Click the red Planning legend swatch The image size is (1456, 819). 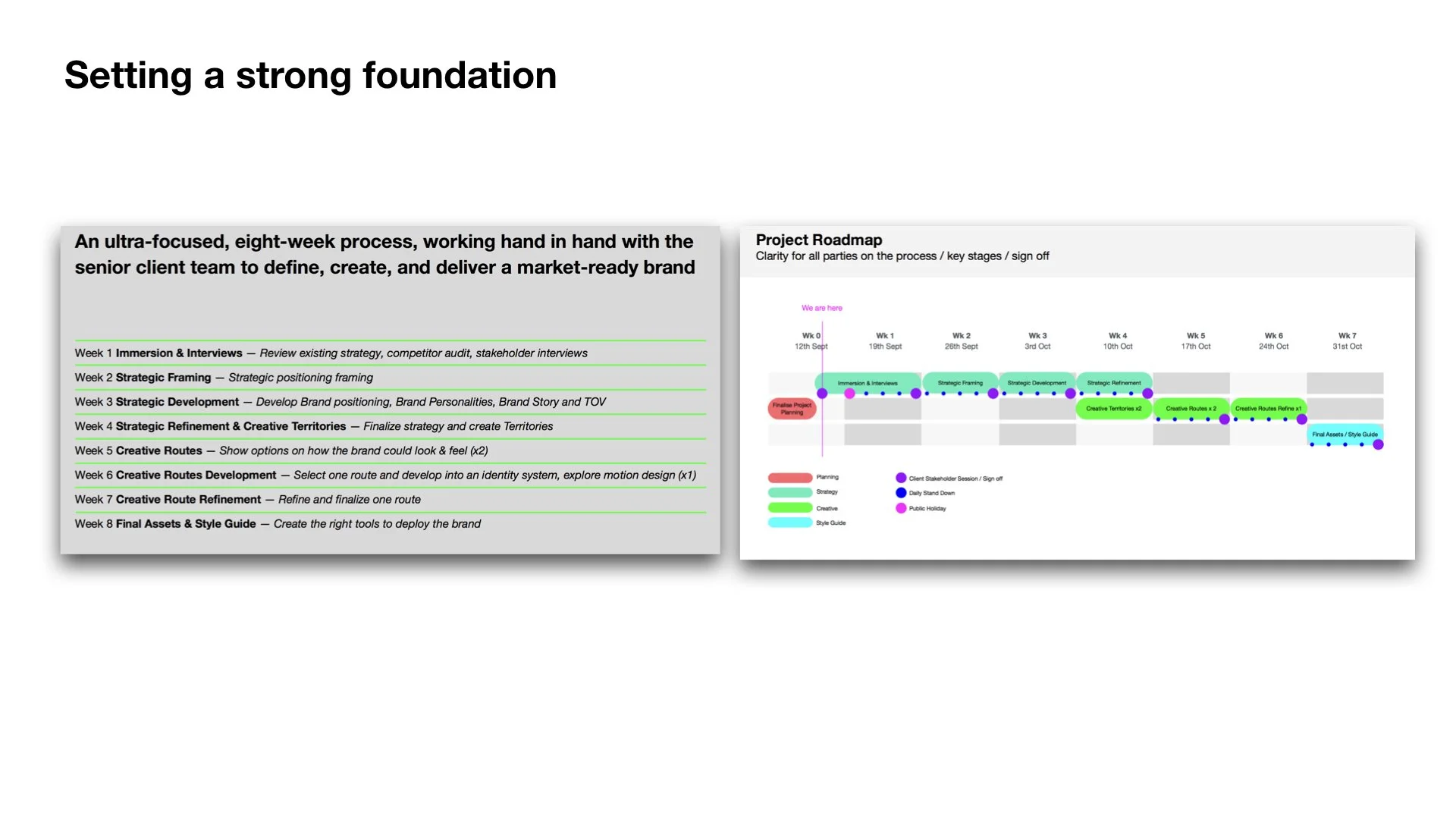(x=789, y=478)
